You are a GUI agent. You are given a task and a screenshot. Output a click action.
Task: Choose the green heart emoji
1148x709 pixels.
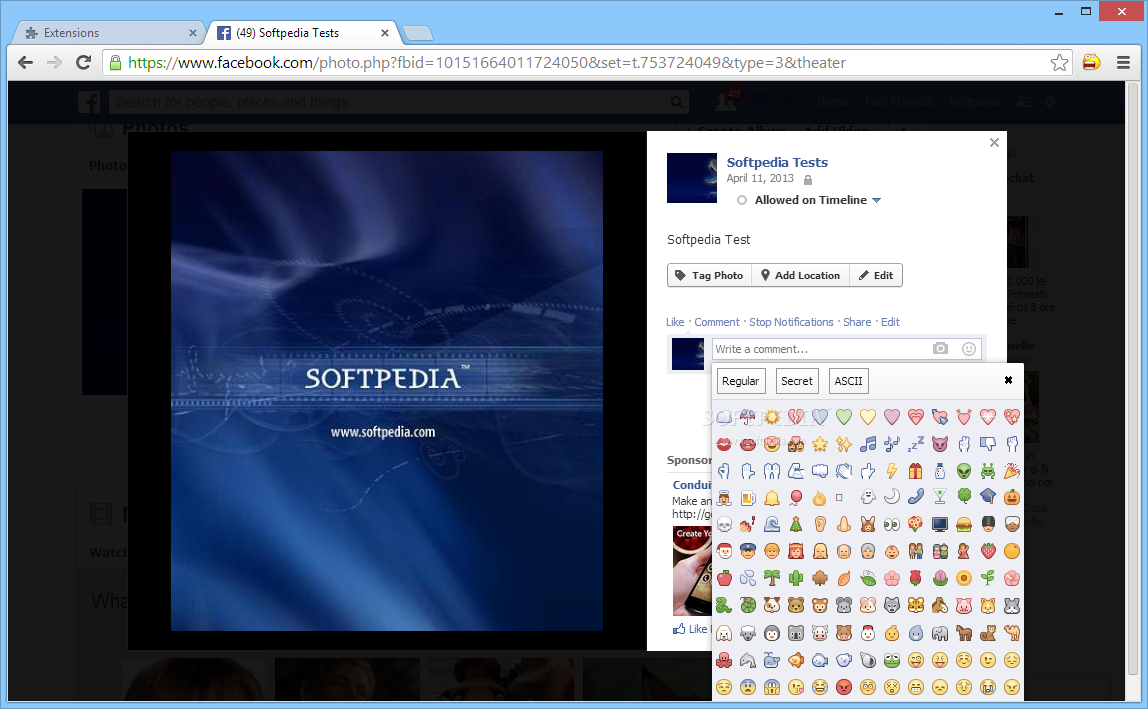coord(843,417)
